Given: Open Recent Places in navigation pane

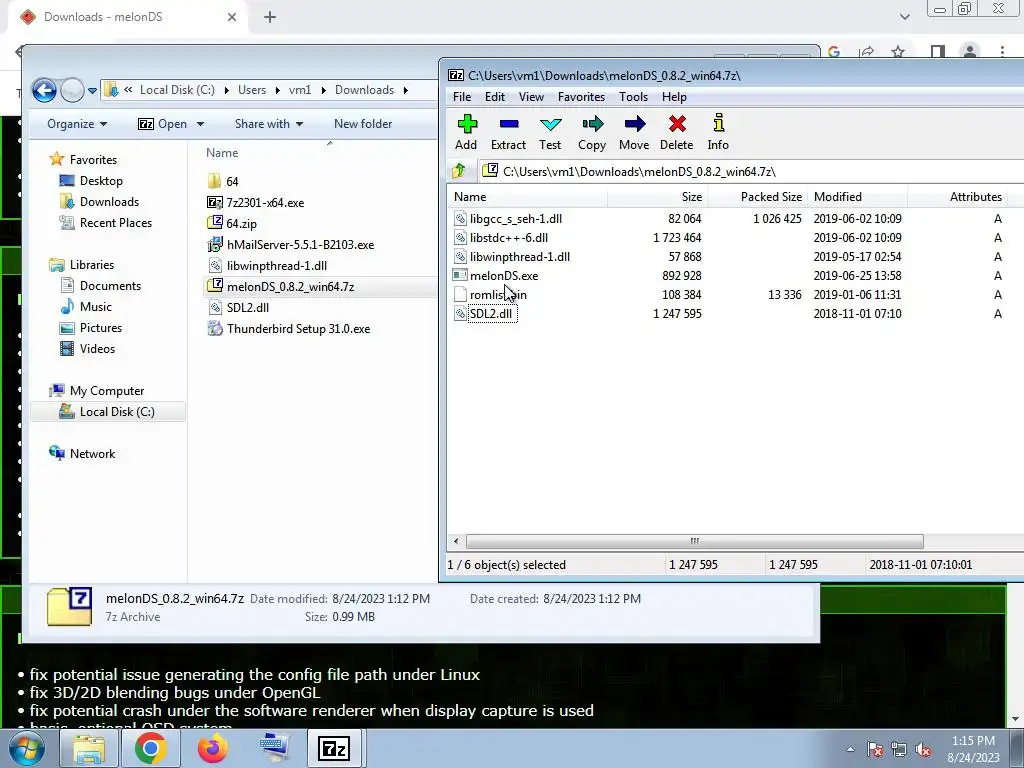Looking at the screenshot, I should pyautogui.click(x=105, y=223).
